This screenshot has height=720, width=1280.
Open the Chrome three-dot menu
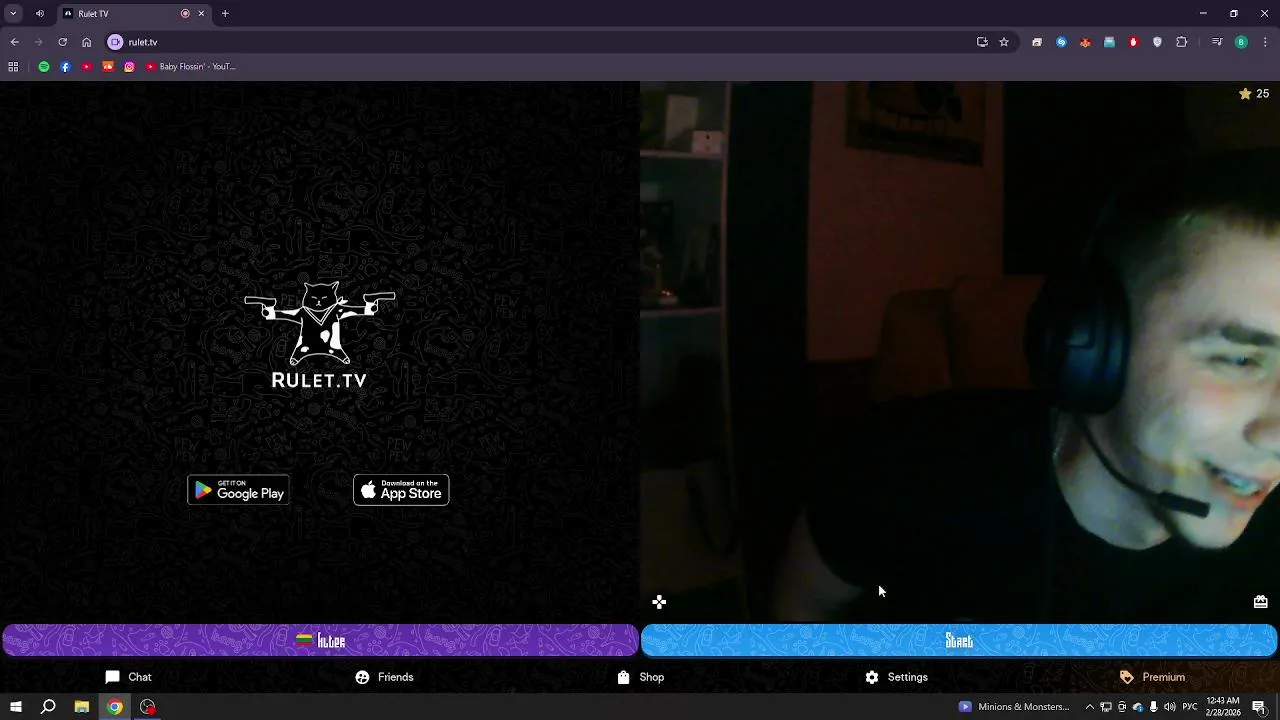tap(1265, 42)
